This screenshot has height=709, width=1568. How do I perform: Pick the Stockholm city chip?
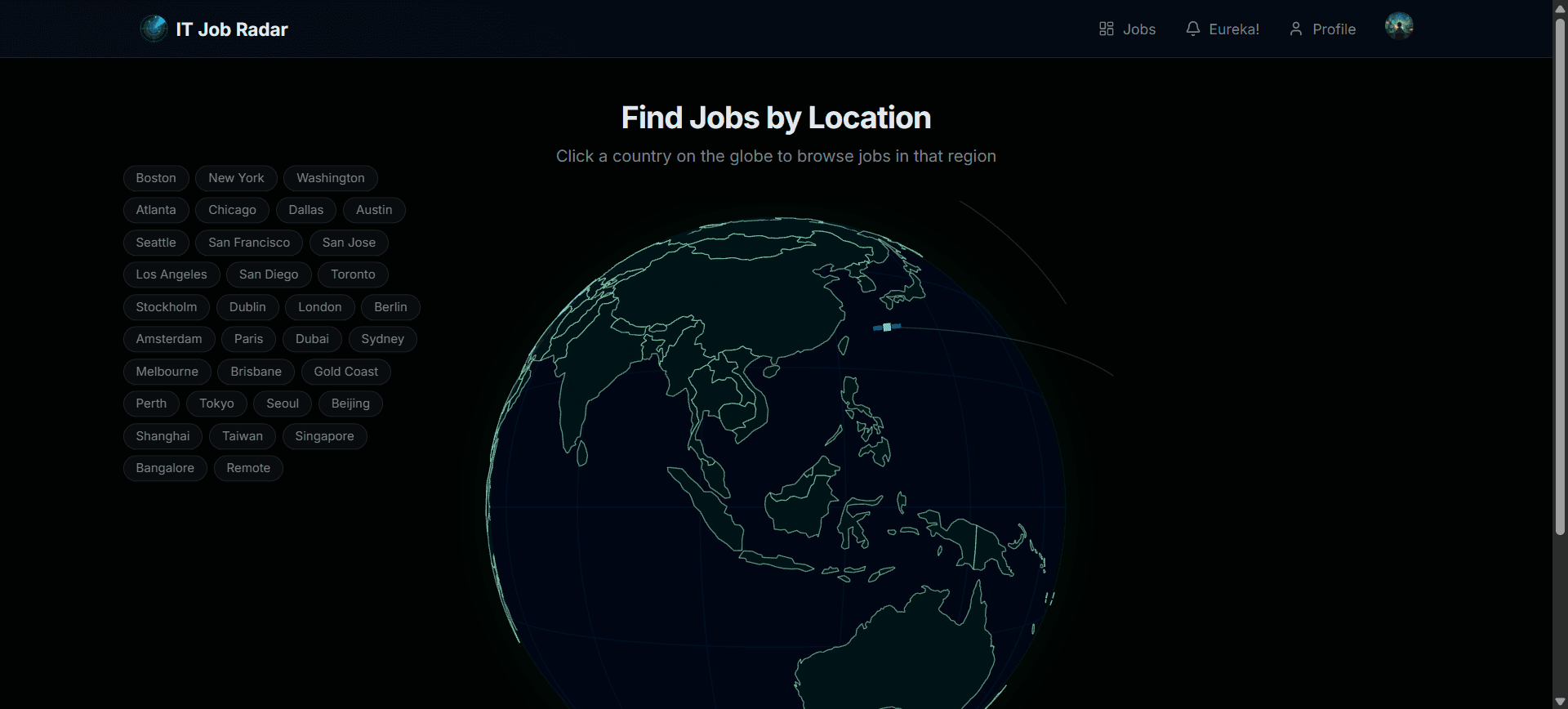coord(166,307)
